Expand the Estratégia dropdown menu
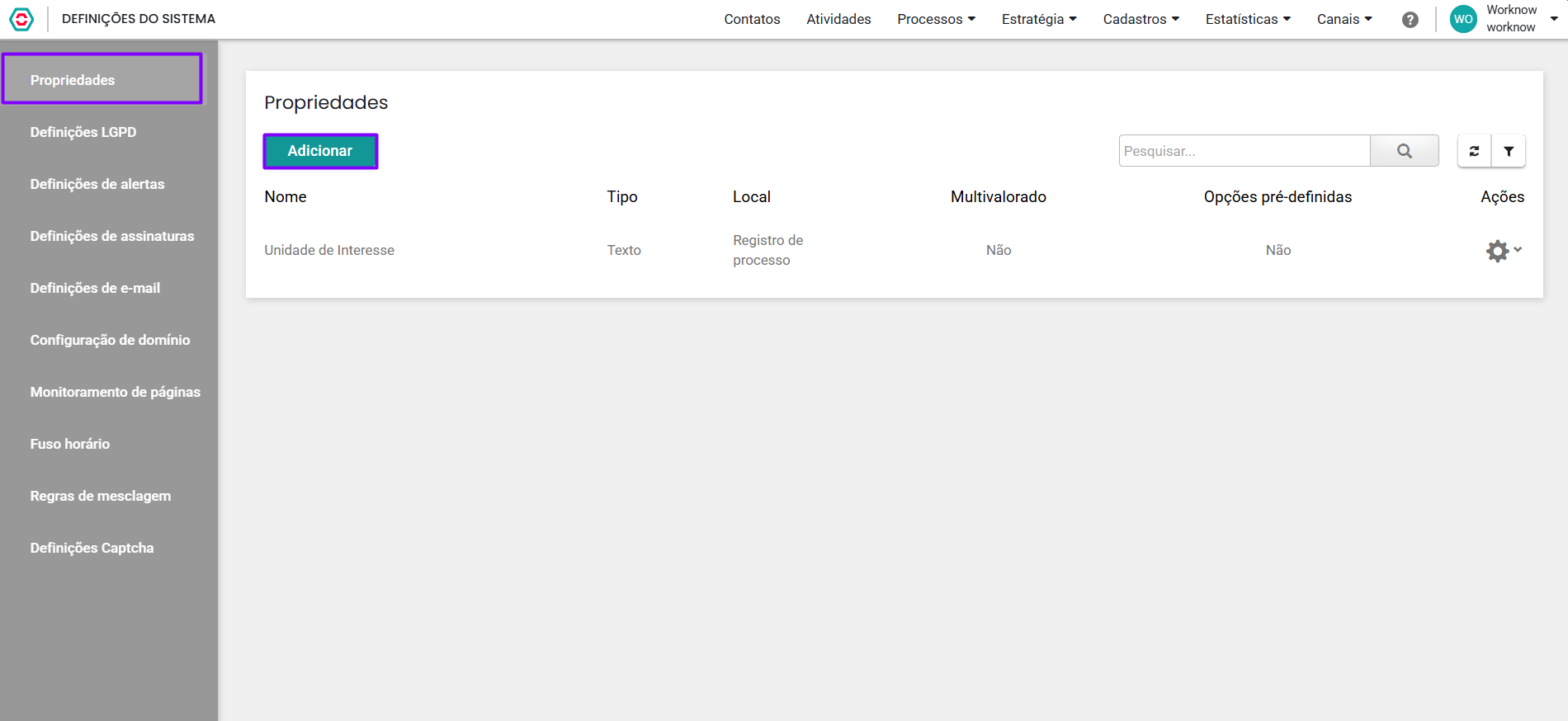The width and height of the screenshot is (1568, 721). (x=1038, y=19)
